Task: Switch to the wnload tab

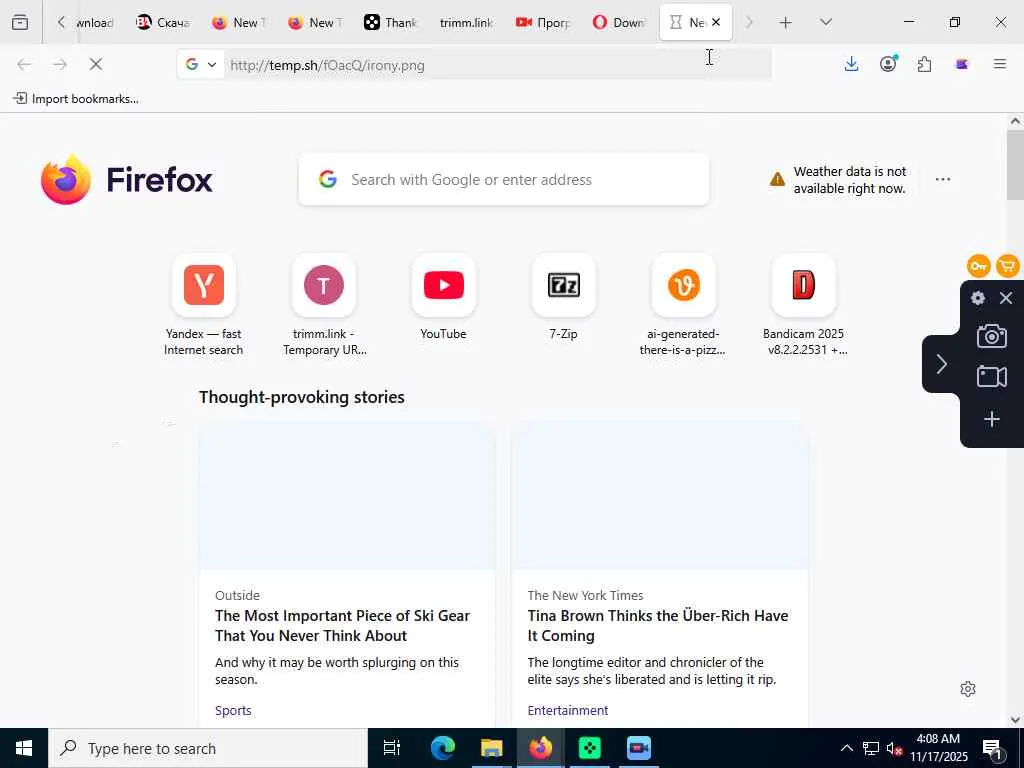Action: (x=95, y=22)
